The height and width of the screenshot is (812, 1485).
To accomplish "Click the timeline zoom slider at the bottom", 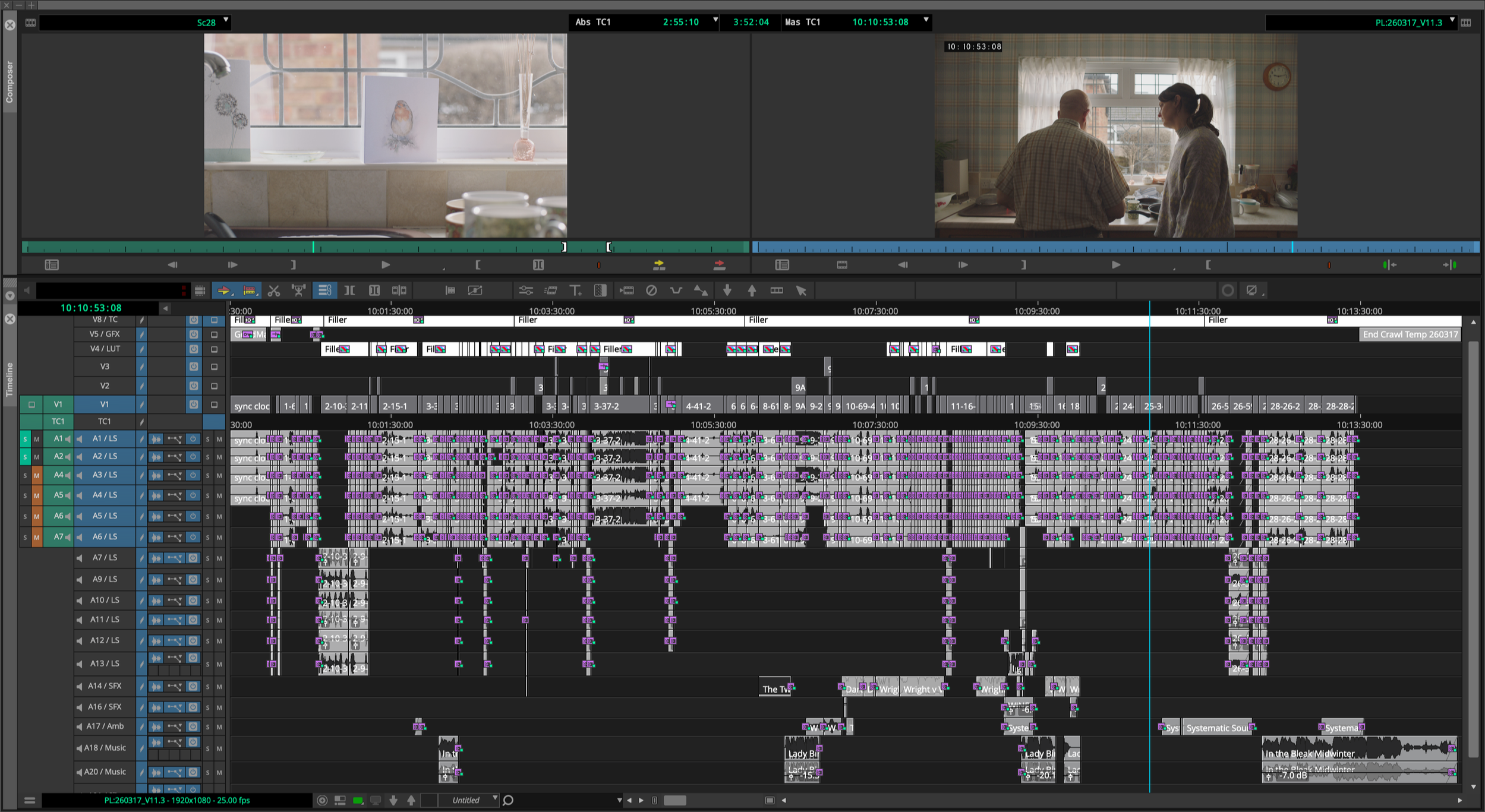I will (674, 800).
